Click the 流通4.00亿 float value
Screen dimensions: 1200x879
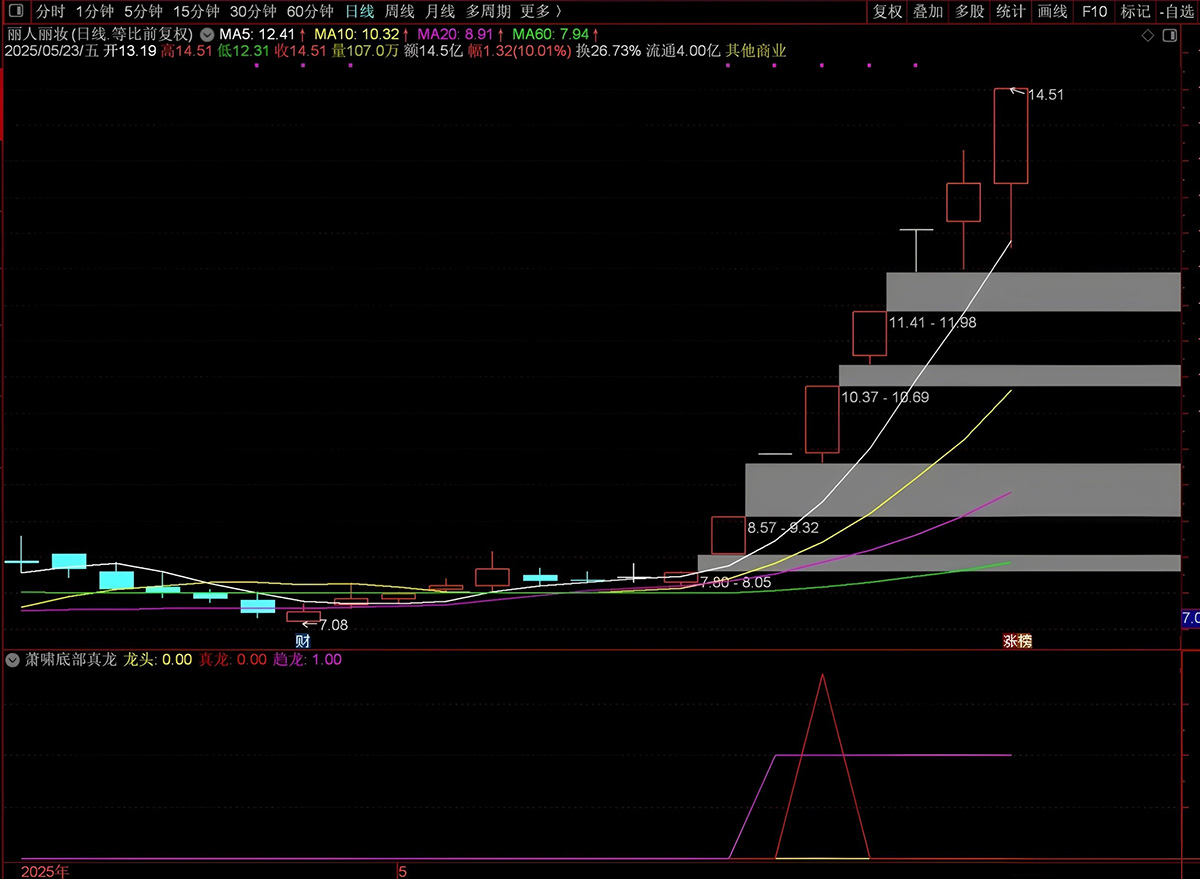point(683,50)
